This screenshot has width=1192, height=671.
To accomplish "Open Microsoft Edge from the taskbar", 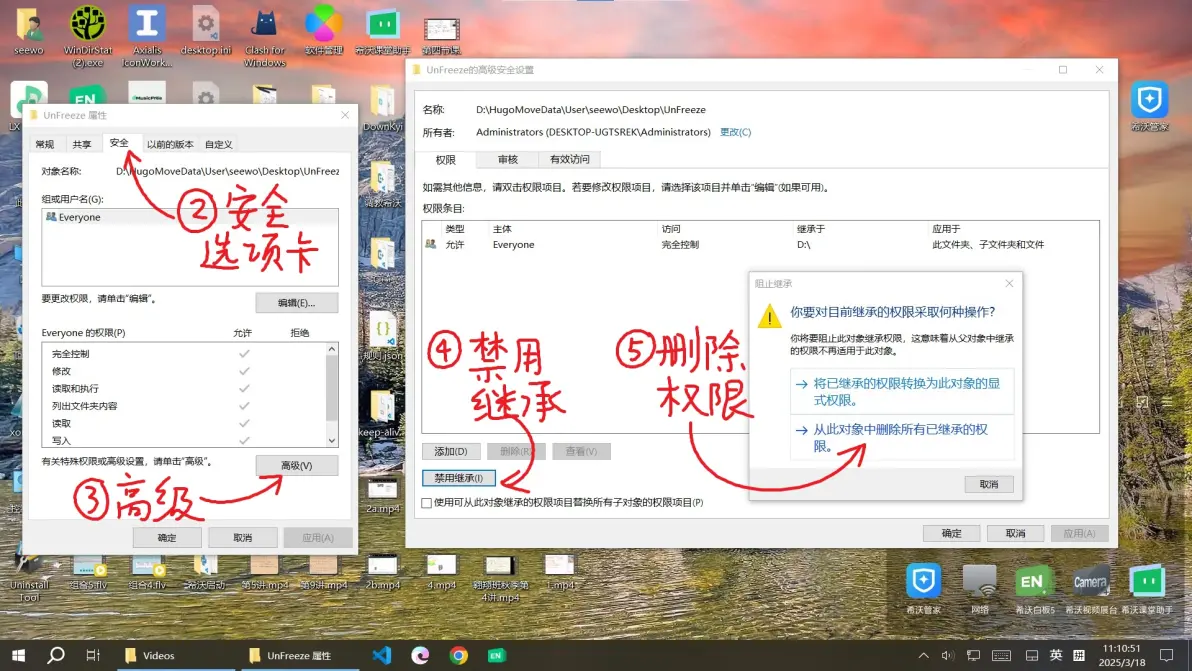I will point(420,655).
